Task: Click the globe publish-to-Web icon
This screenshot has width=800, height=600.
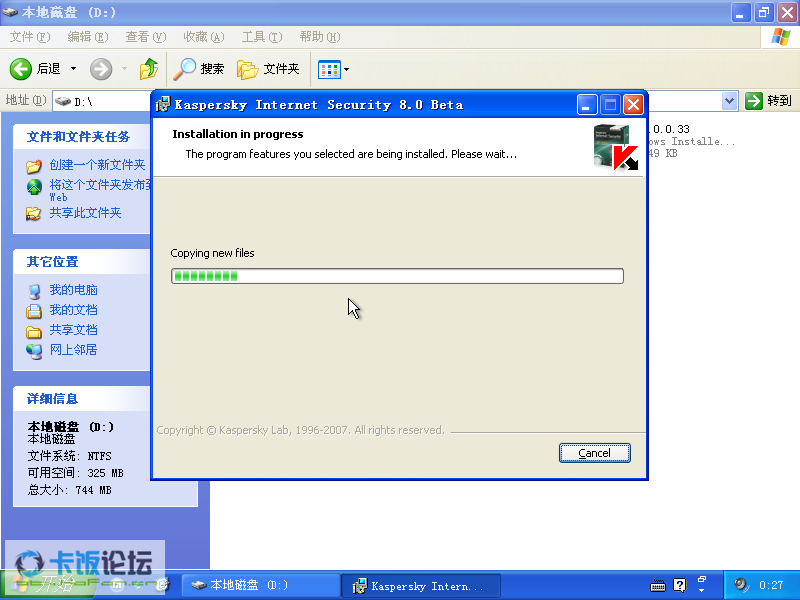Action: tap(34, 187)
